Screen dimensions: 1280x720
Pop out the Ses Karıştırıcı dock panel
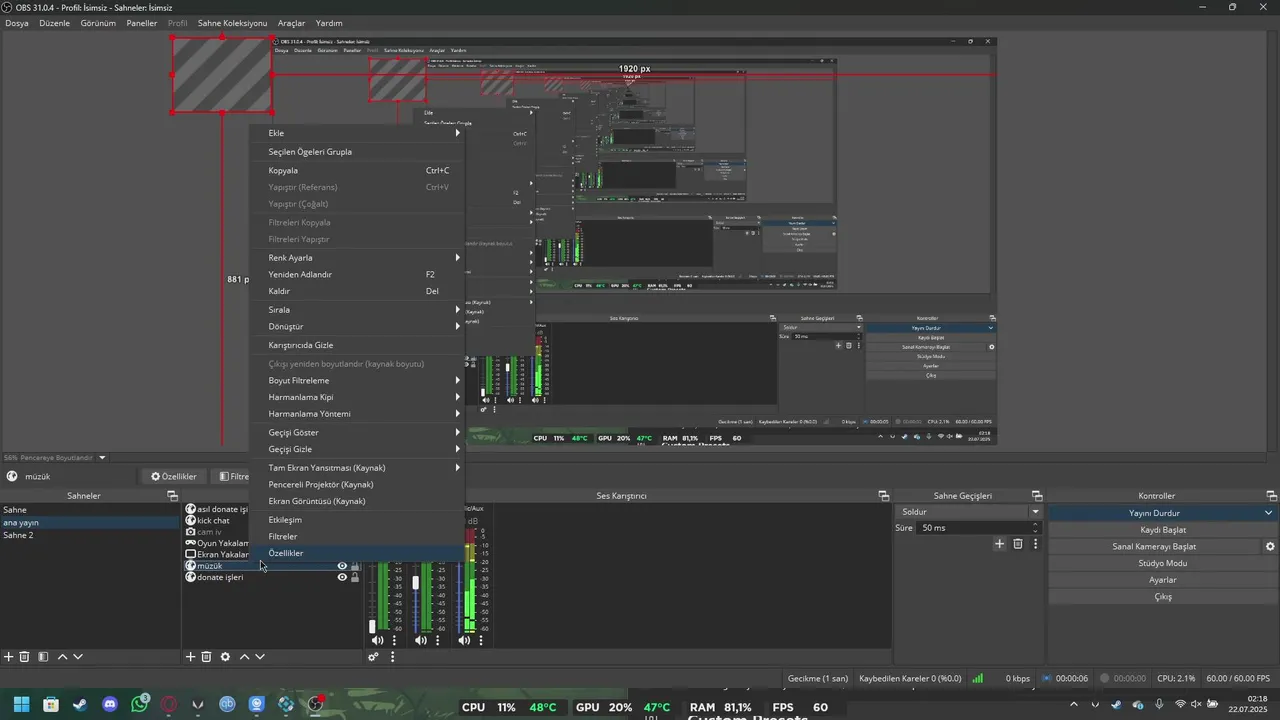883,496
